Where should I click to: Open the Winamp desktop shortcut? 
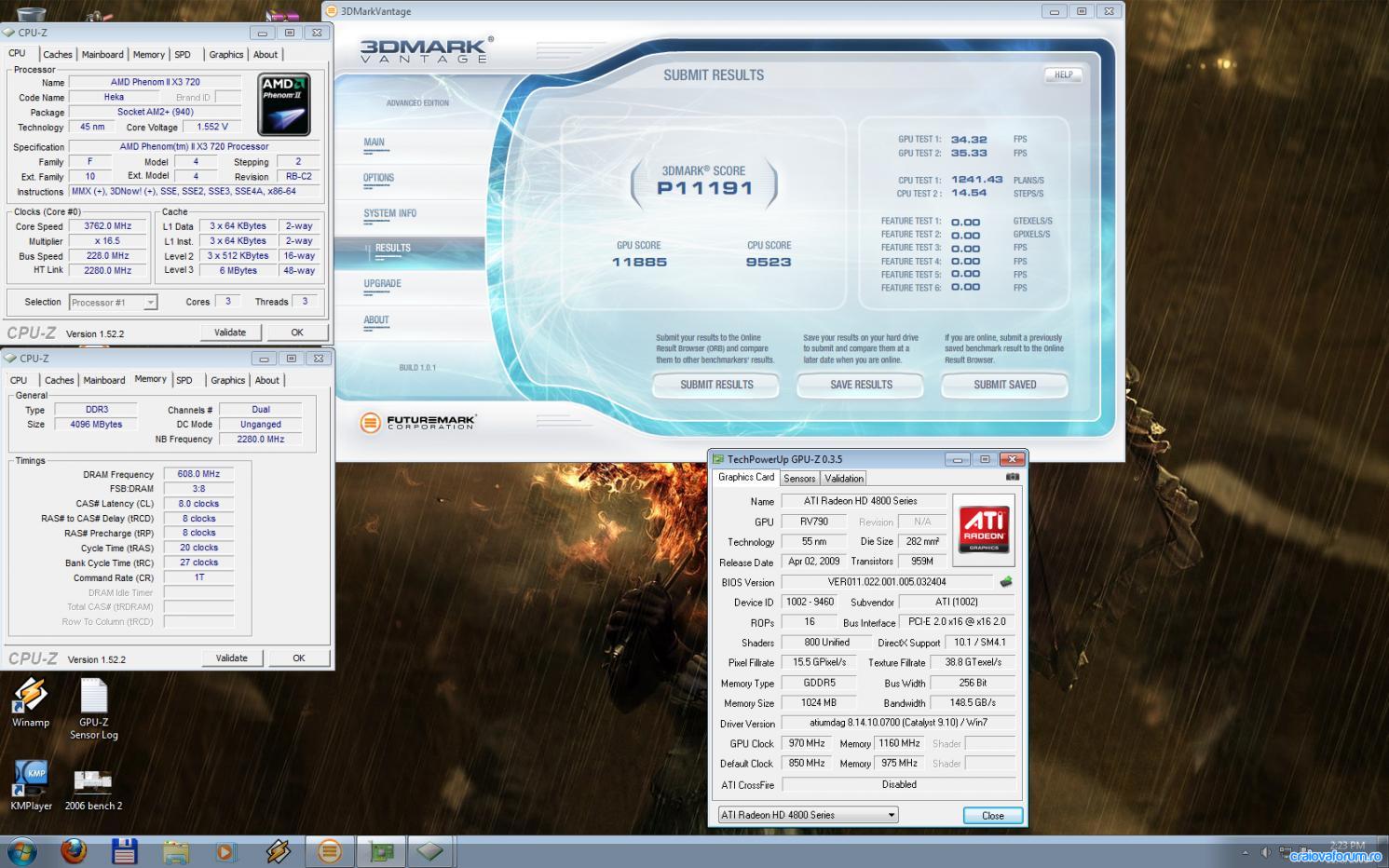coord(31,702)
